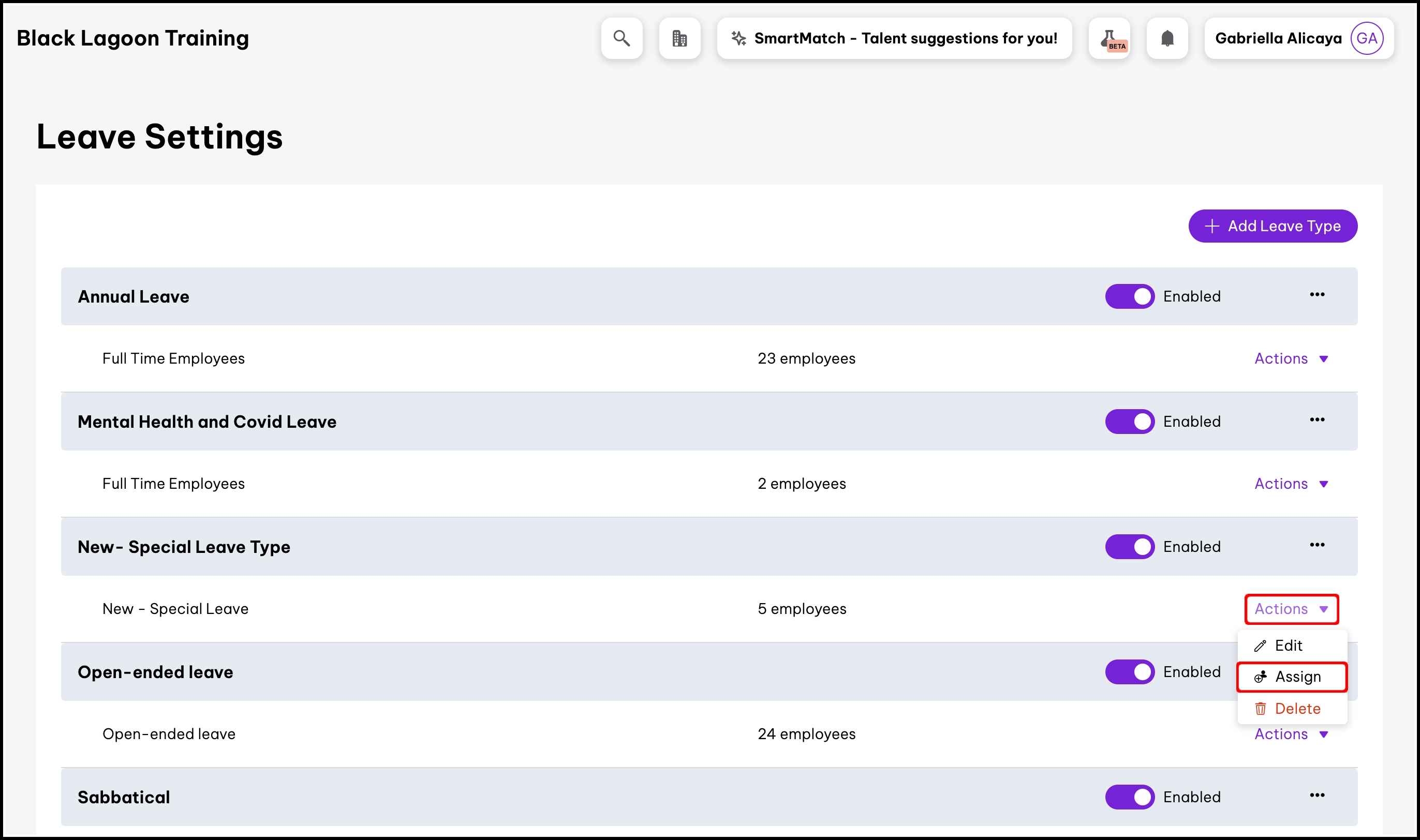Turn off the Sabbatical toggle
1420x840 pixels.
(x=1130, y=797)
